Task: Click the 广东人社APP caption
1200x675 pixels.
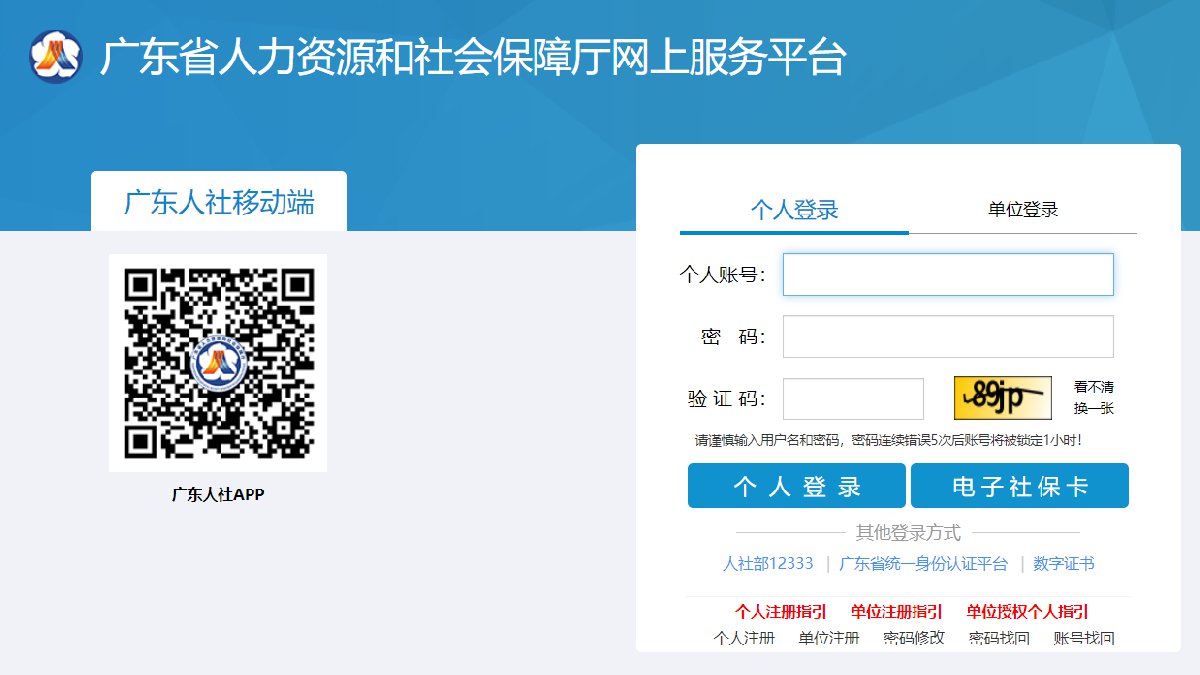Action: (218, 493)
